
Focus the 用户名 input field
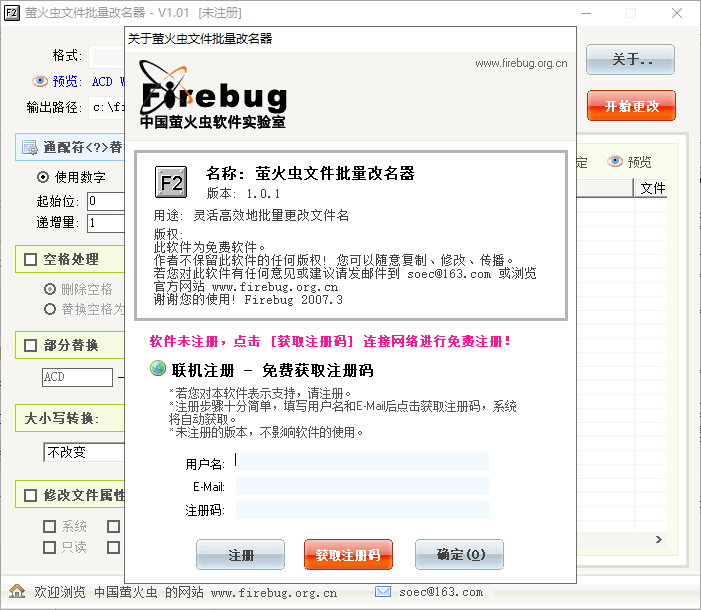tap(362, 462)
